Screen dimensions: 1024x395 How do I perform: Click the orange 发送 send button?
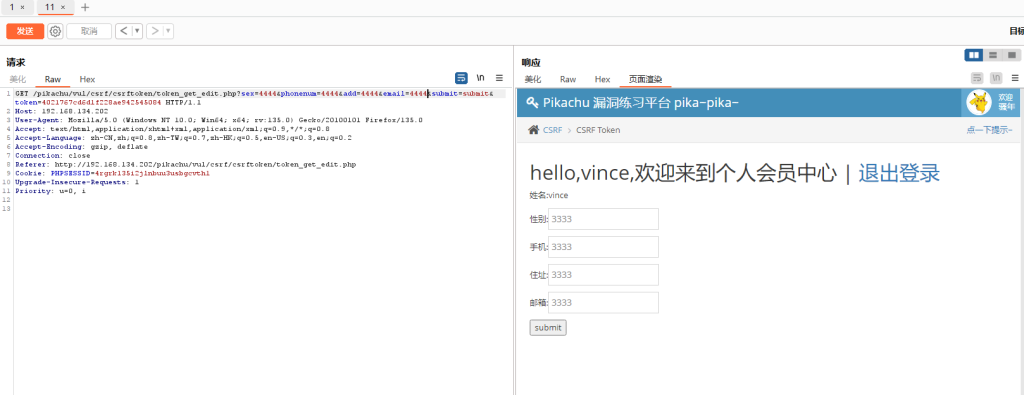tap(25, 31)
